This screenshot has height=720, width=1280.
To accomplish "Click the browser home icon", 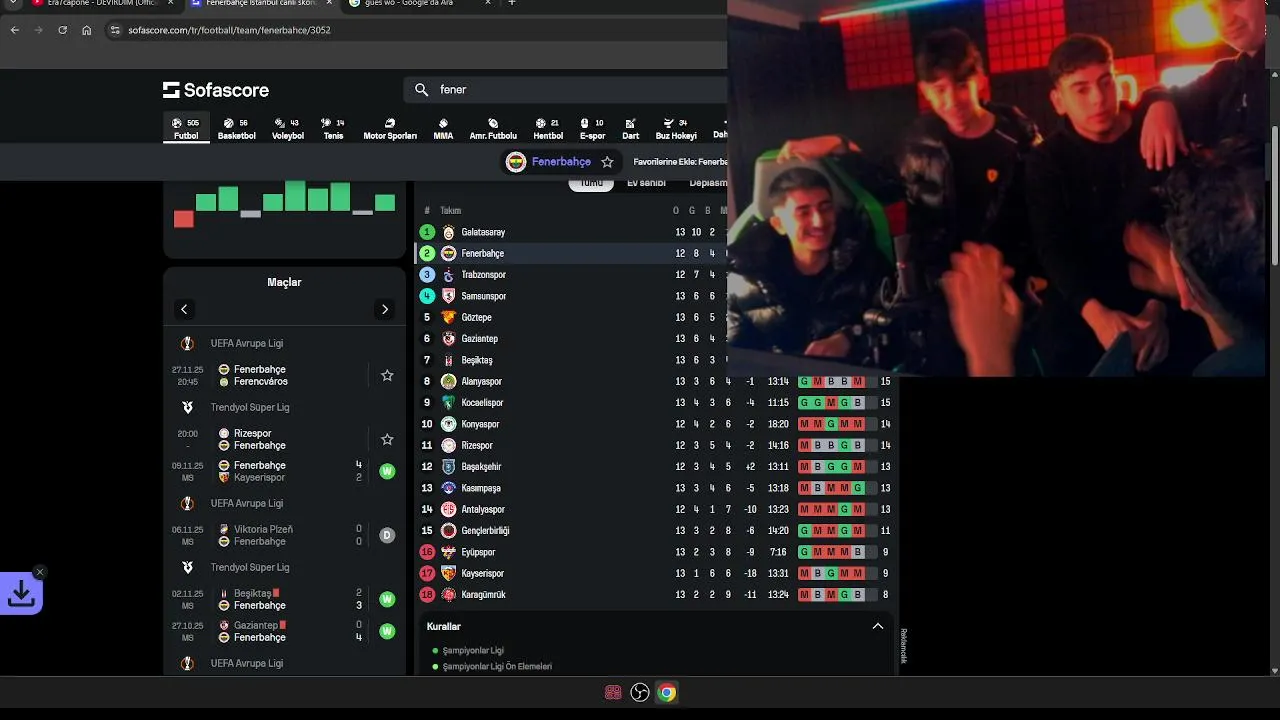I will point(87,30).
